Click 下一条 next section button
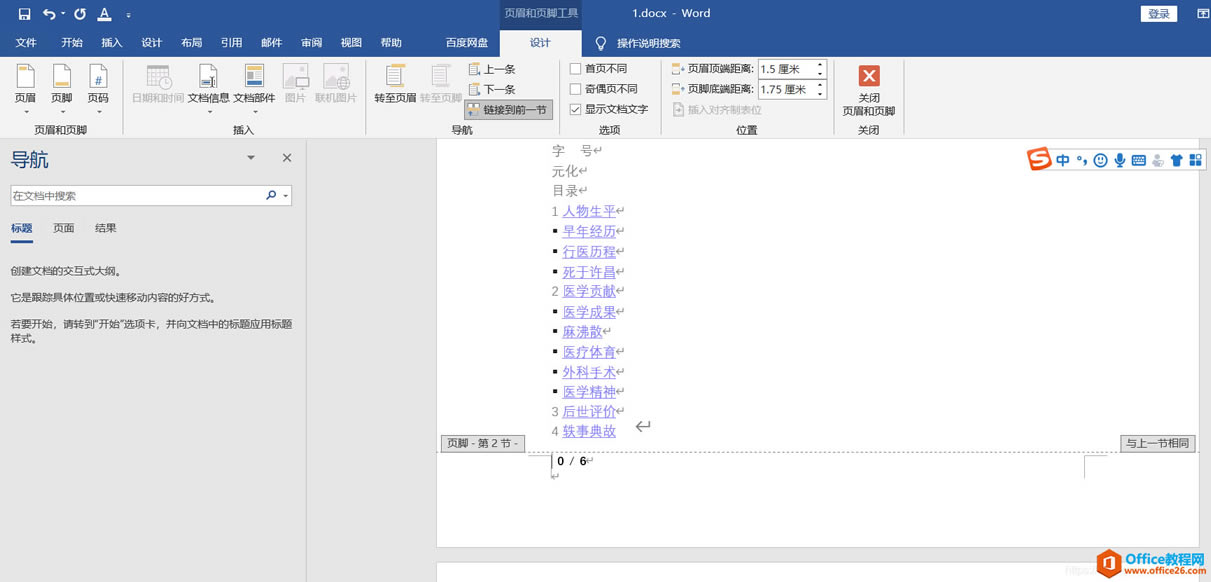 tap(492, 89)
